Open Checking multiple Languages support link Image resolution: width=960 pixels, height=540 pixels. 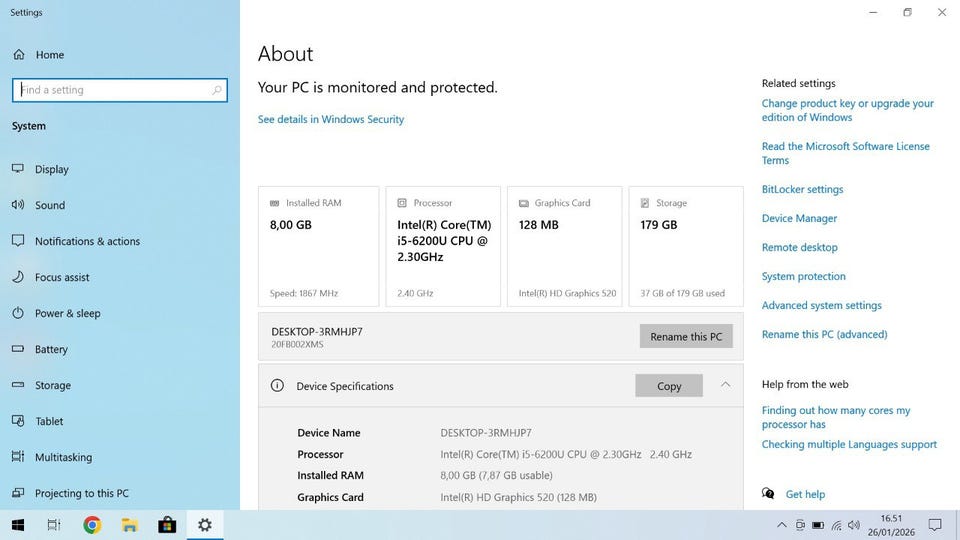coord(849,444)
